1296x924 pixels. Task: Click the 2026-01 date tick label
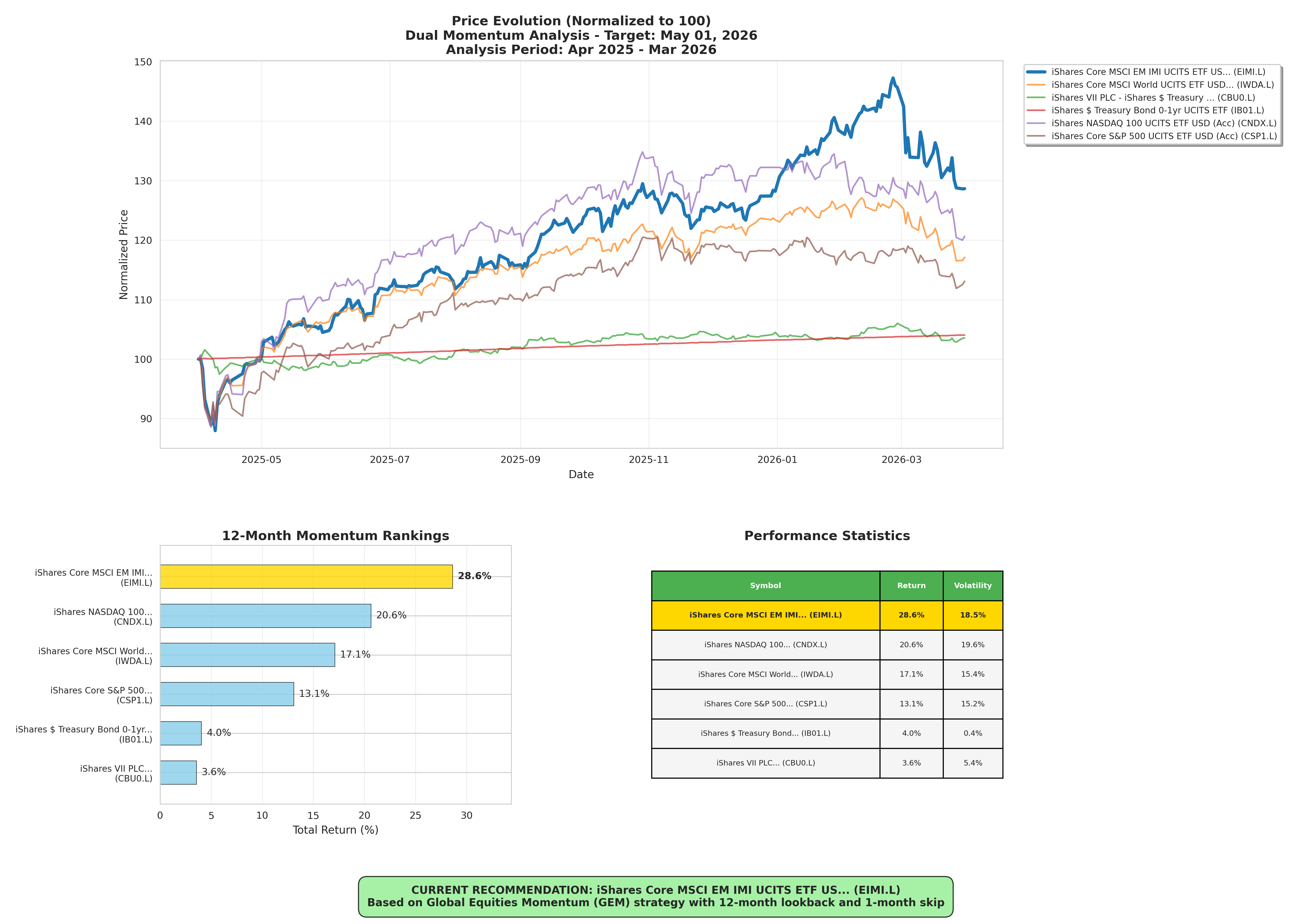(777, 460)
